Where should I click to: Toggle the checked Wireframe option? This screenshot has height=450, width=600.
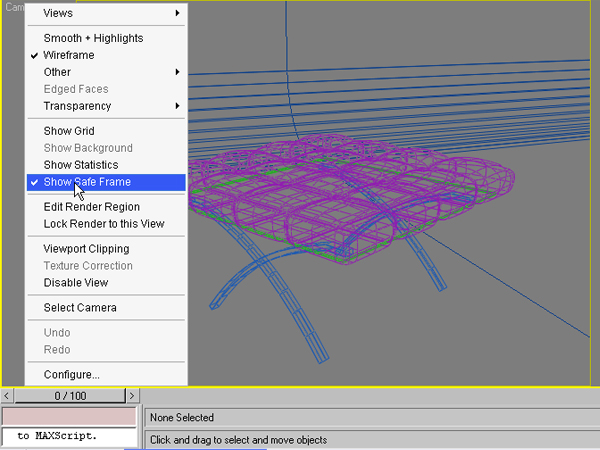pyautogui.click(x=106, y=55)
